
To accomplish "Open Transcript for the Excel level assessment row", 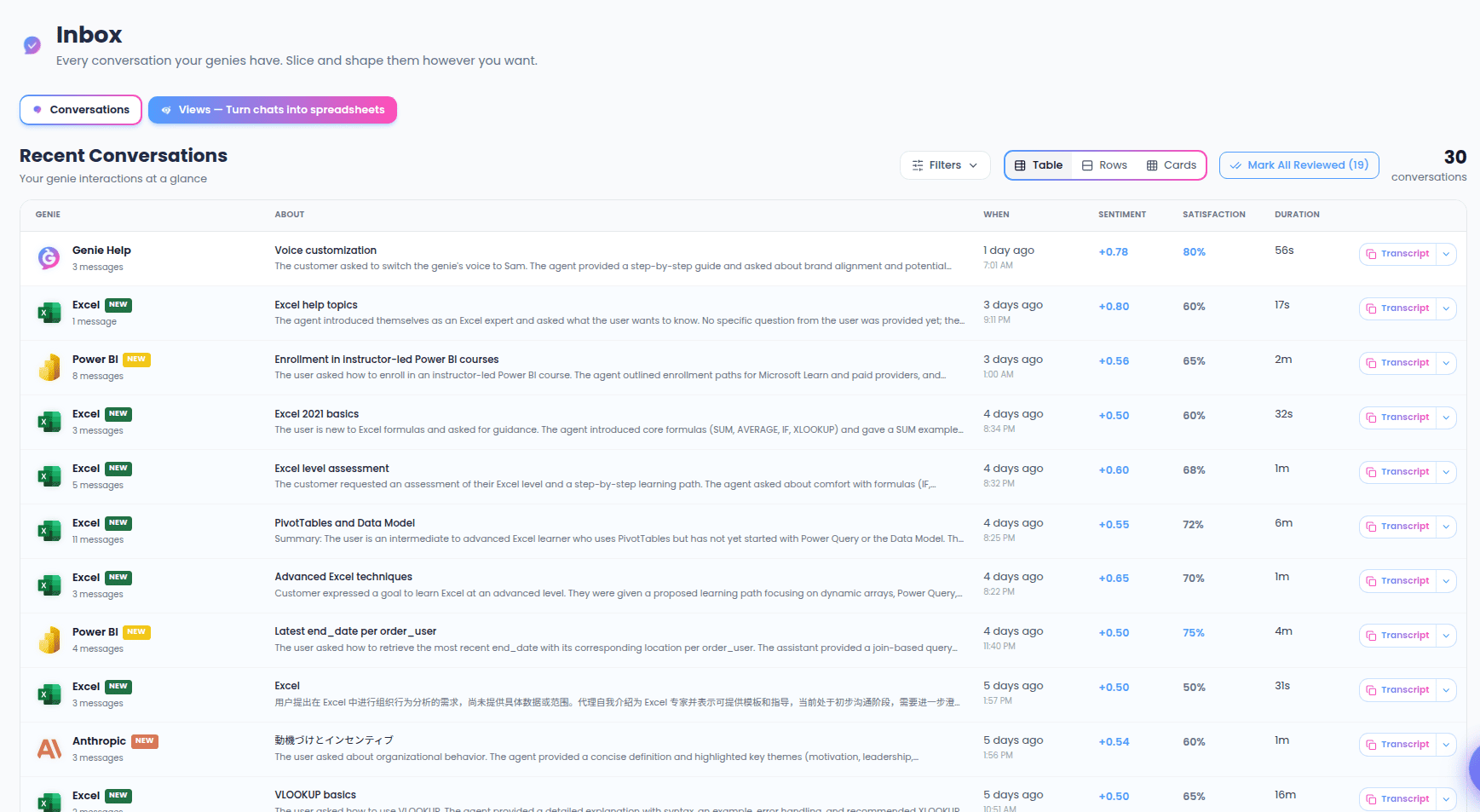I will click(x=1397, y=472).
